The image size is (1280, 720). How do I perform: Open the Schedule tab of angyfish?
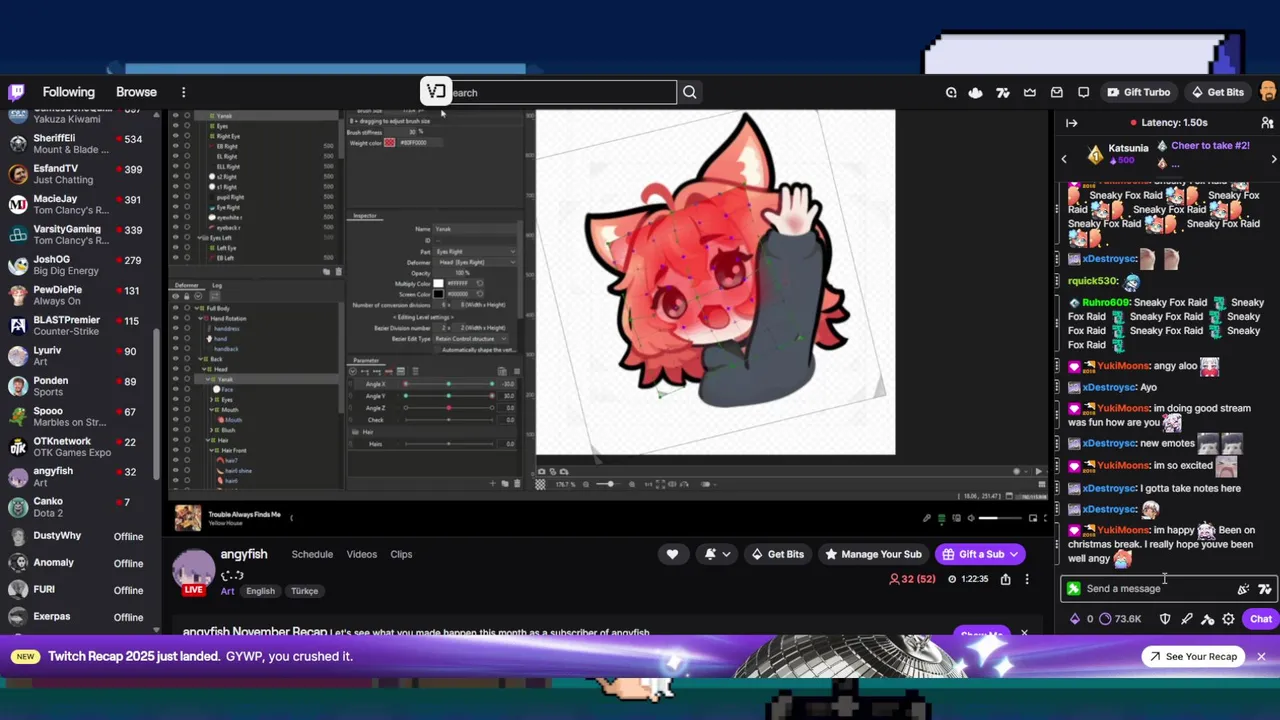[312, 554]
